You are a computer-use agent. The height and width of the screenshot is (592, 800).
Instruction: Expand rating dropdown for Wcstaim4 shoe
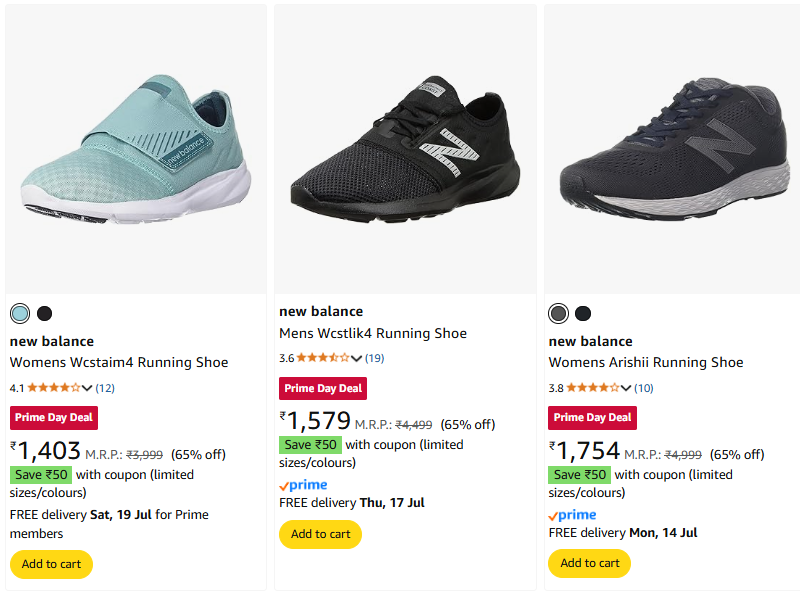87,388
